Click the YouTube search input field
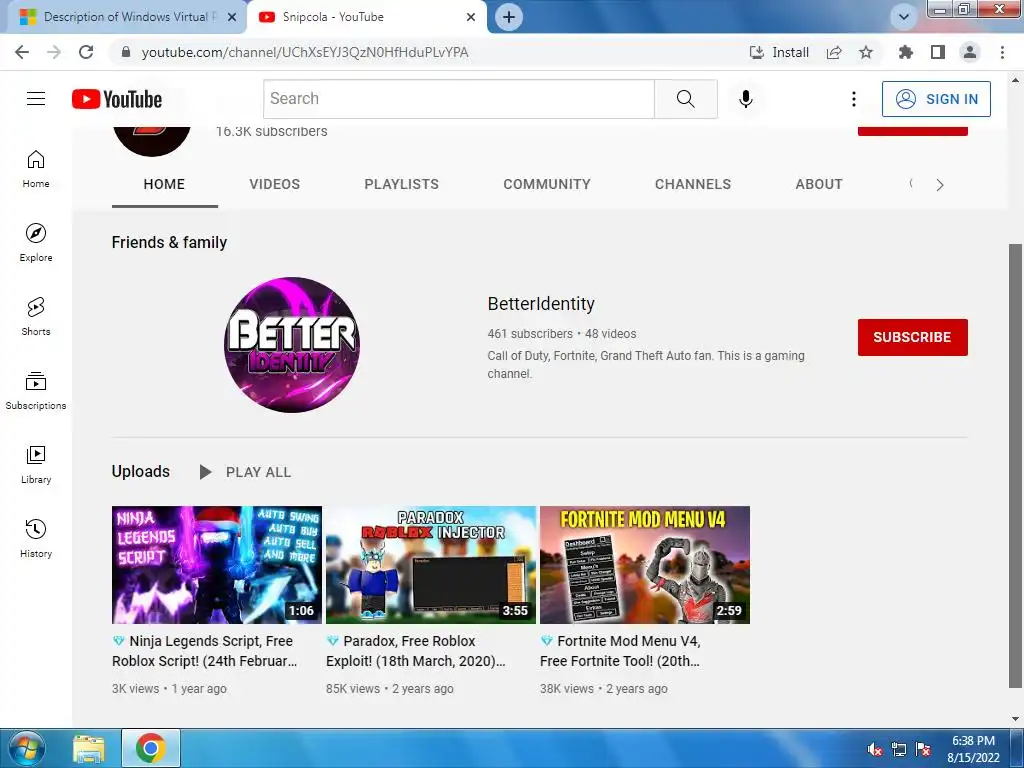Image resolution: width=1024 pixels, height=768 pixels. [x=458, y=99]
